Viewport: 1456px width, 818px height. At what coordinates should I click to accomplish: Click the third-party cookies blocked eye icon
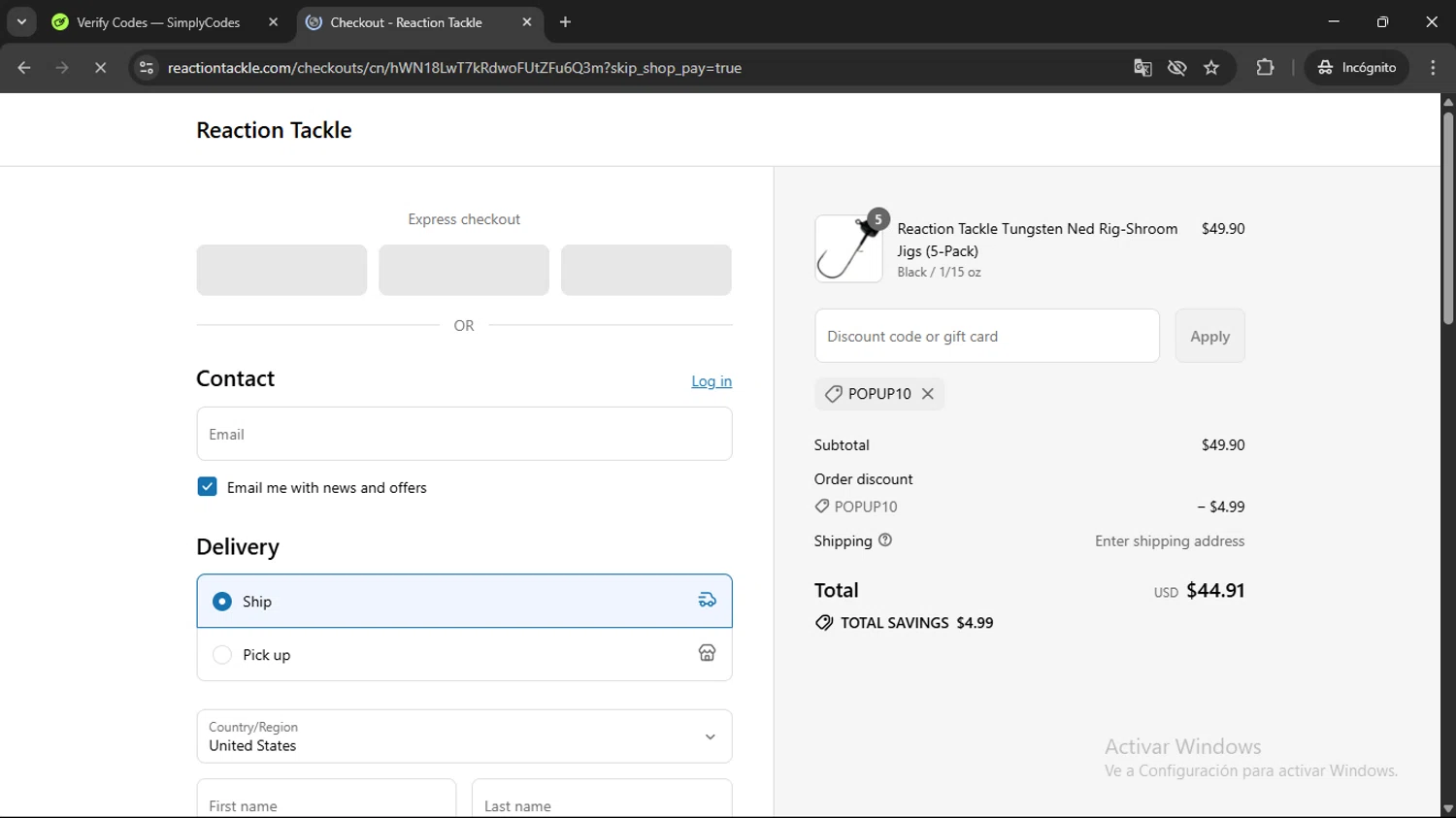[x=1177, y=68]
